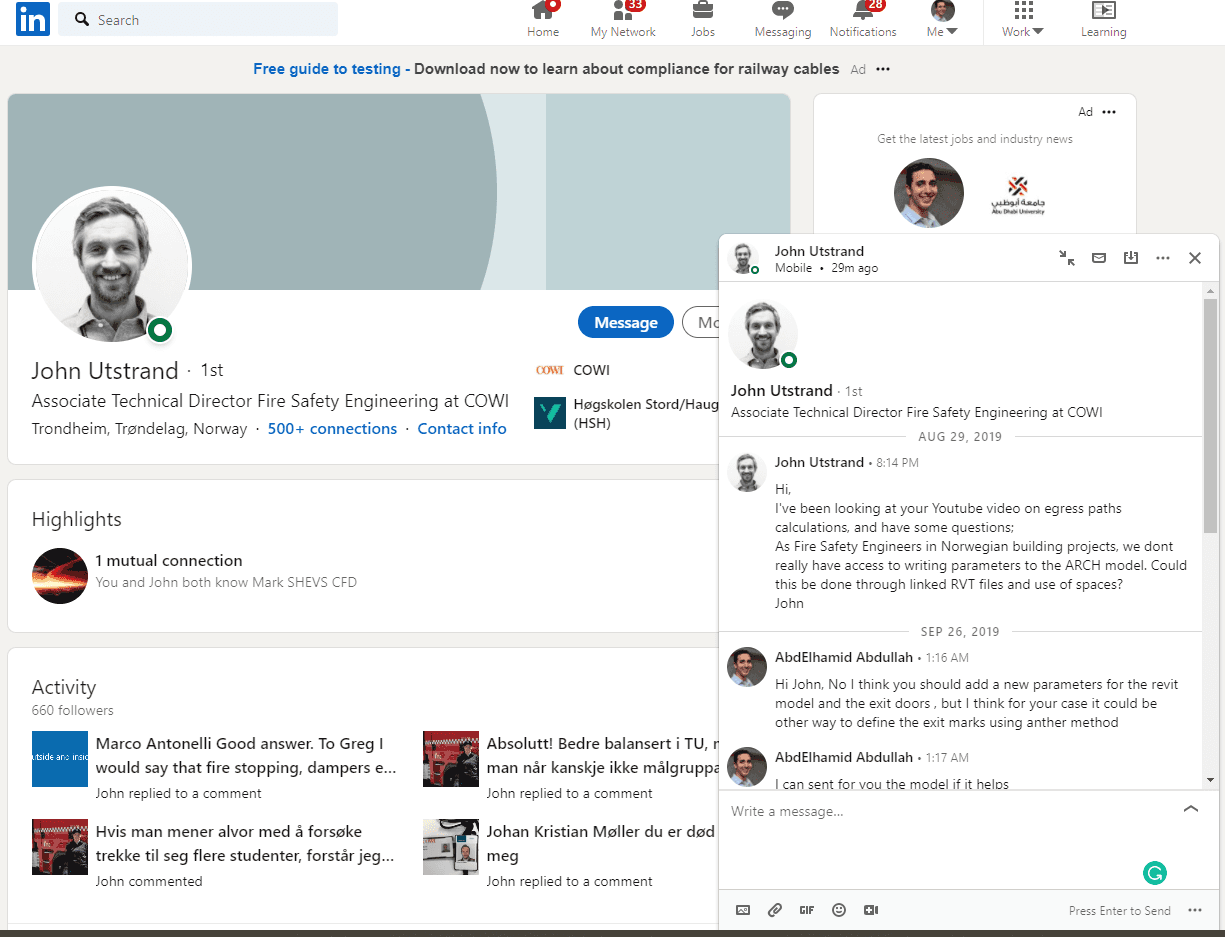Click the green Grammarly icon in message box
Screen dimensions: 1225x937
click(1154, 873)
